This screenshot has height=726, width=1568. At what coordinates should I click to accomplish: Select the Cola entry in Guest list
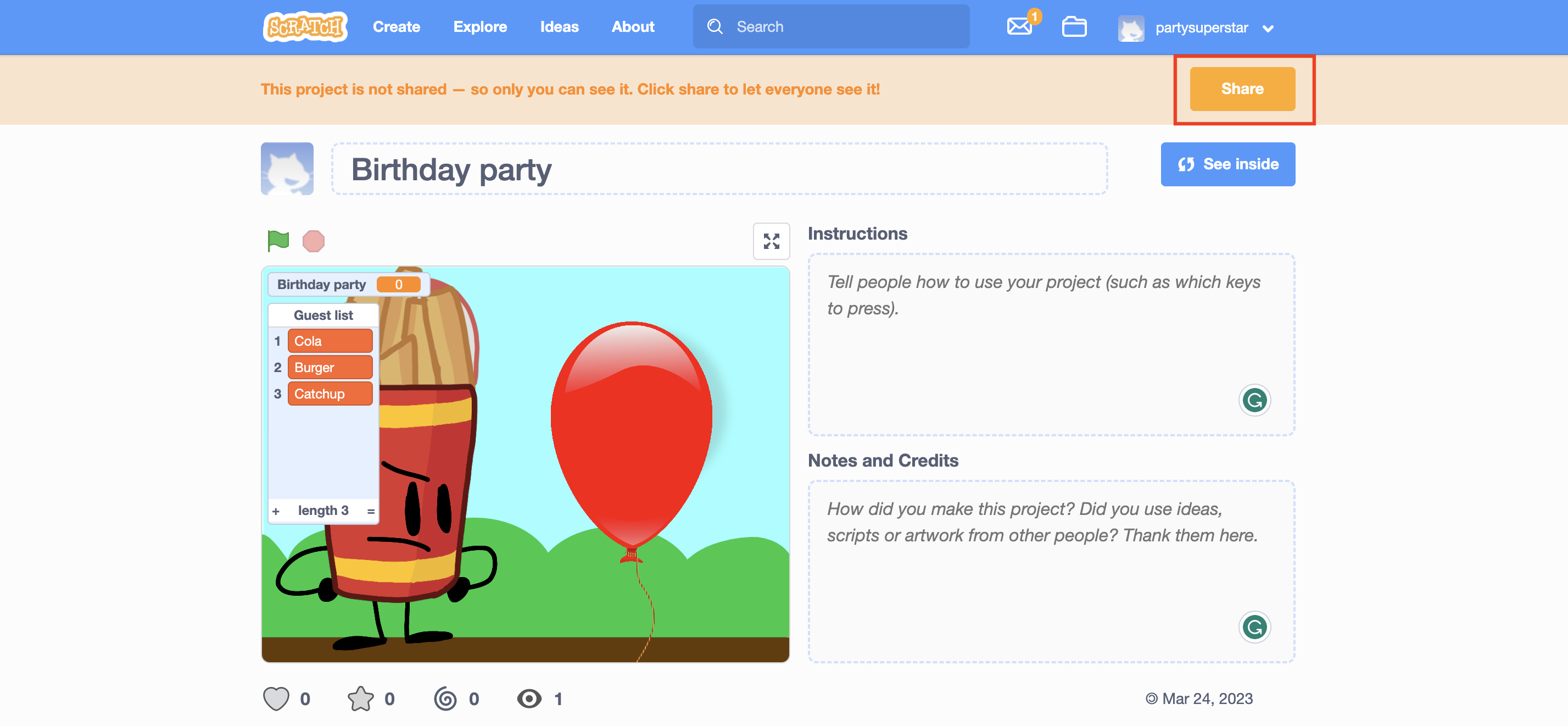(330, 341)
